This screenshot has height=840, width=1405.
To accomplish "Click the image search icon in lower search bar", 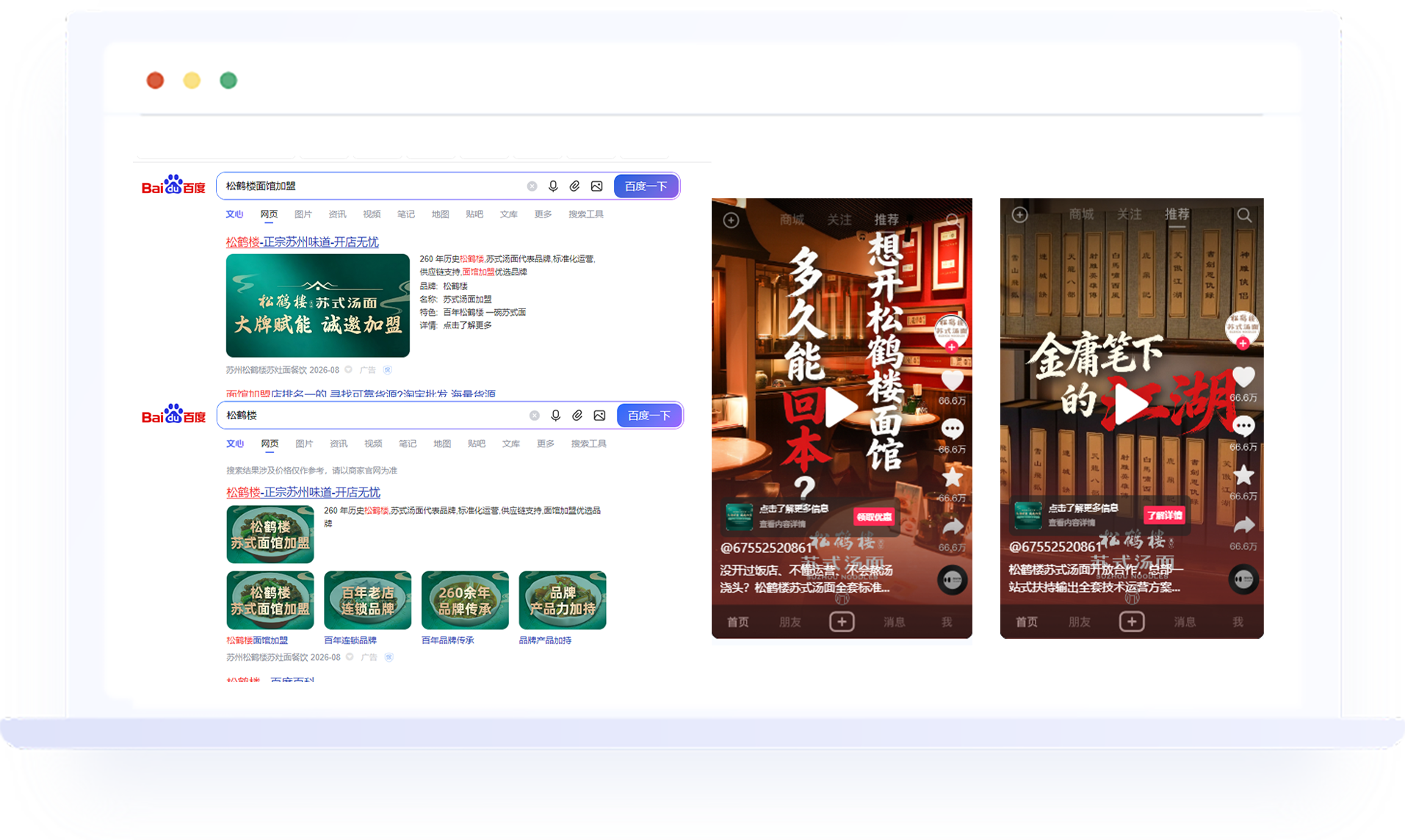I will (x=599, y=416).
